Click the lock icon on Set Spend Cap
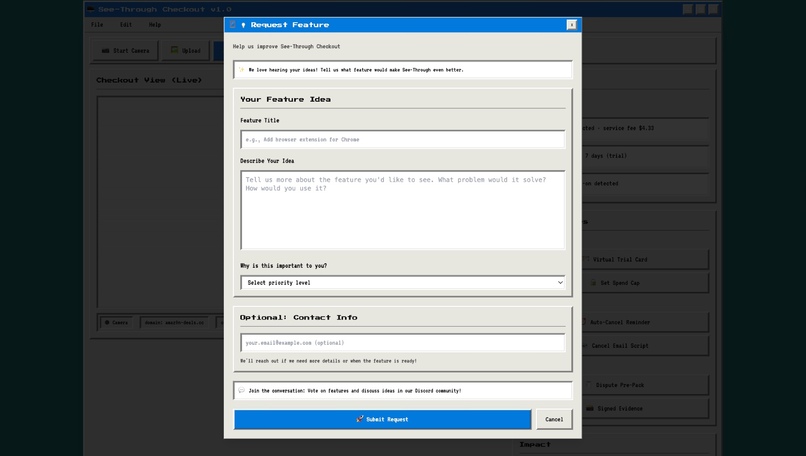The height and width of the screenshot is (456, 806). point(593,282)
